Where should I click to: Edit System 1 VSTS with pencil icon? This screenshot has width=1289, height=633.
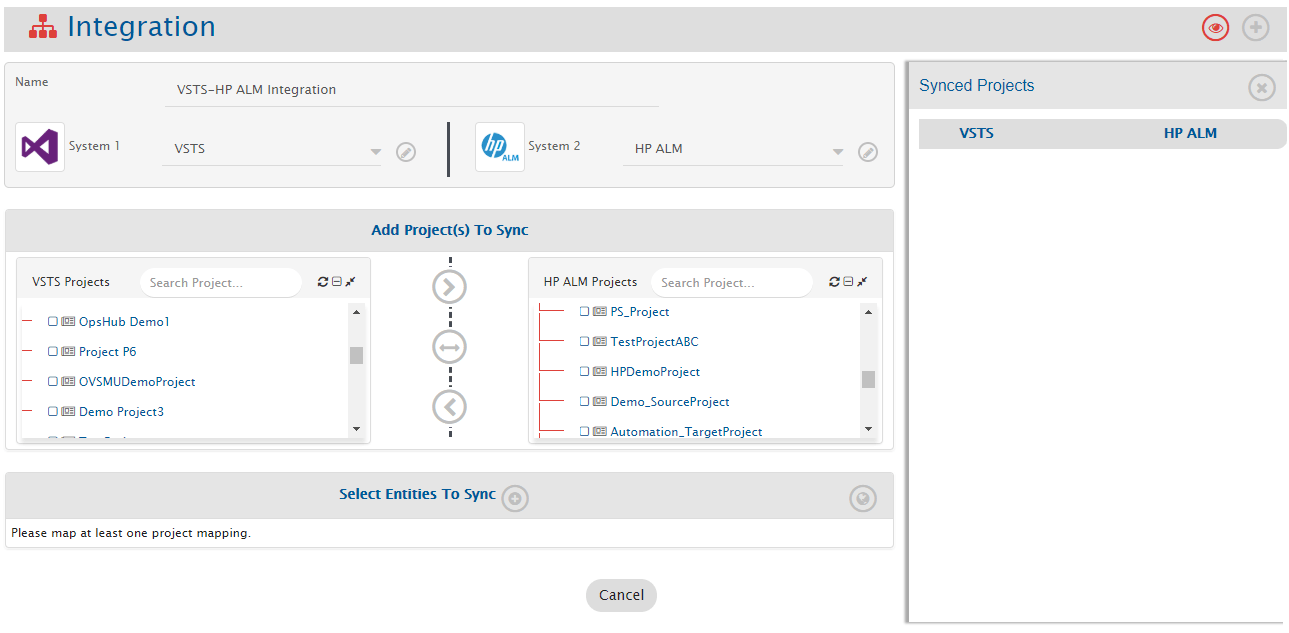(x=406, y=152)
